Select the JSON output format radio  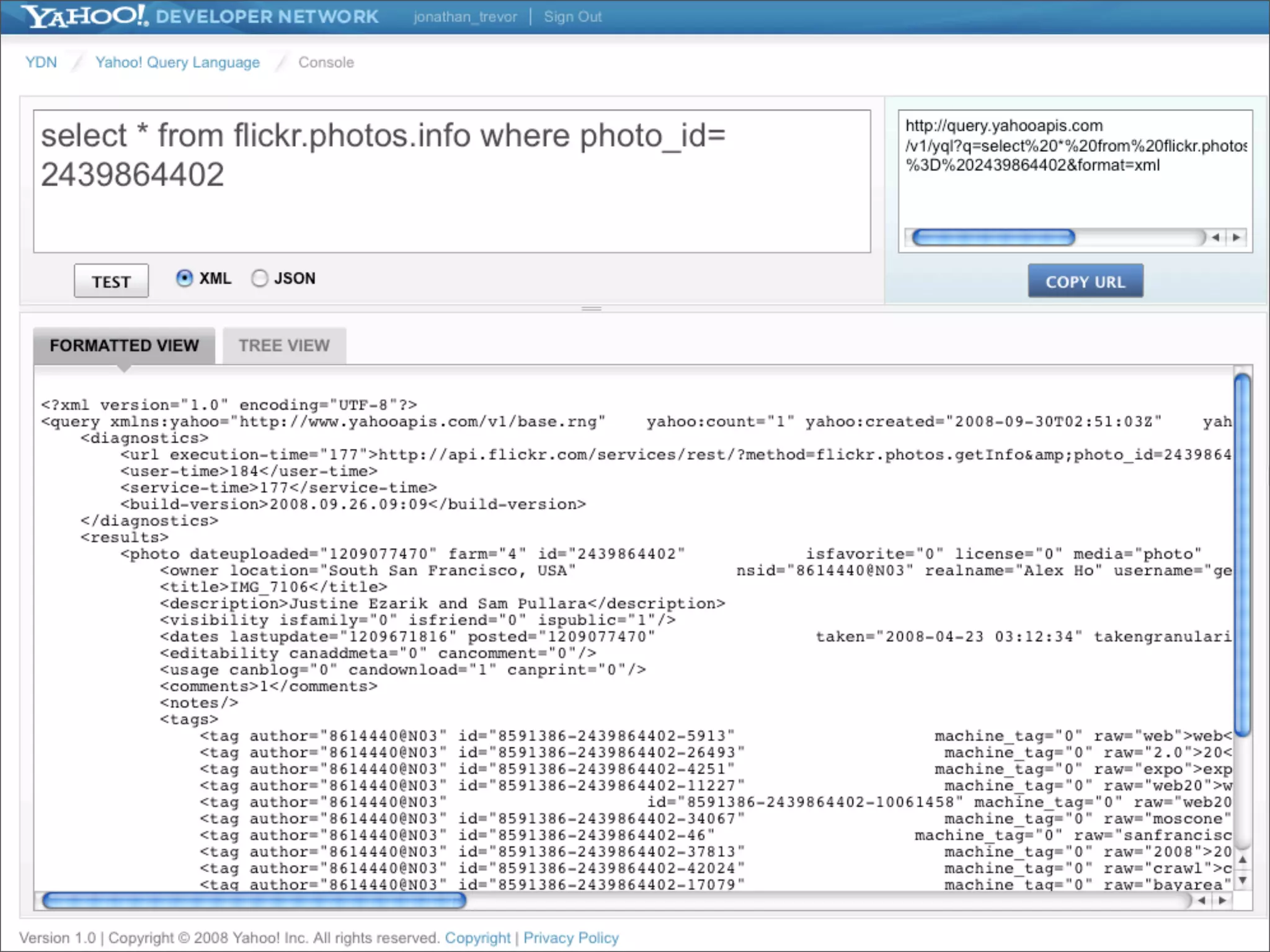click(259, 278)
